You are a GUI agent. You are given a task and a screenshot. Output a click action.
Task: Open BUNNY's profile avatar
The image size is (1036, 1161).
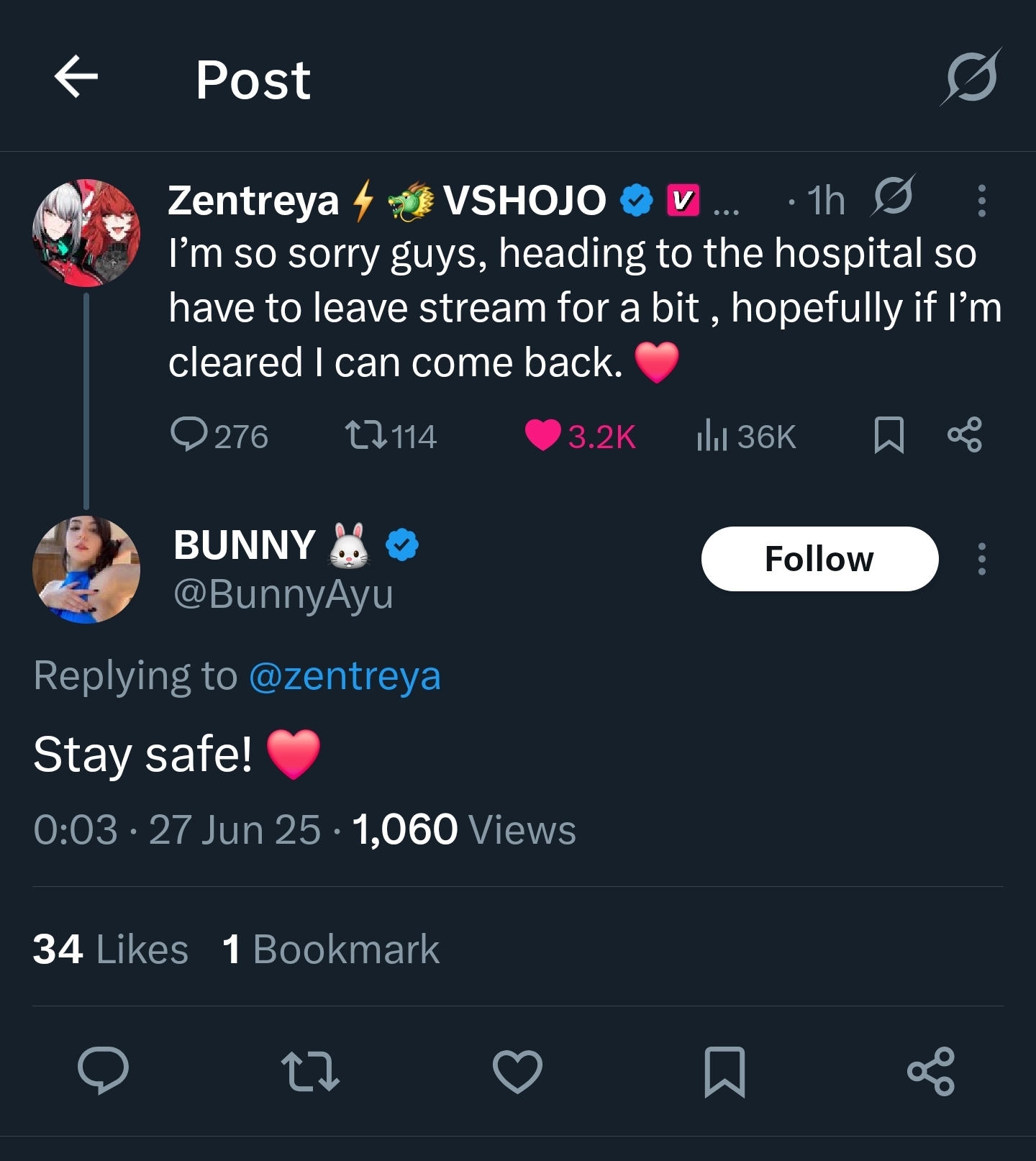86,569
